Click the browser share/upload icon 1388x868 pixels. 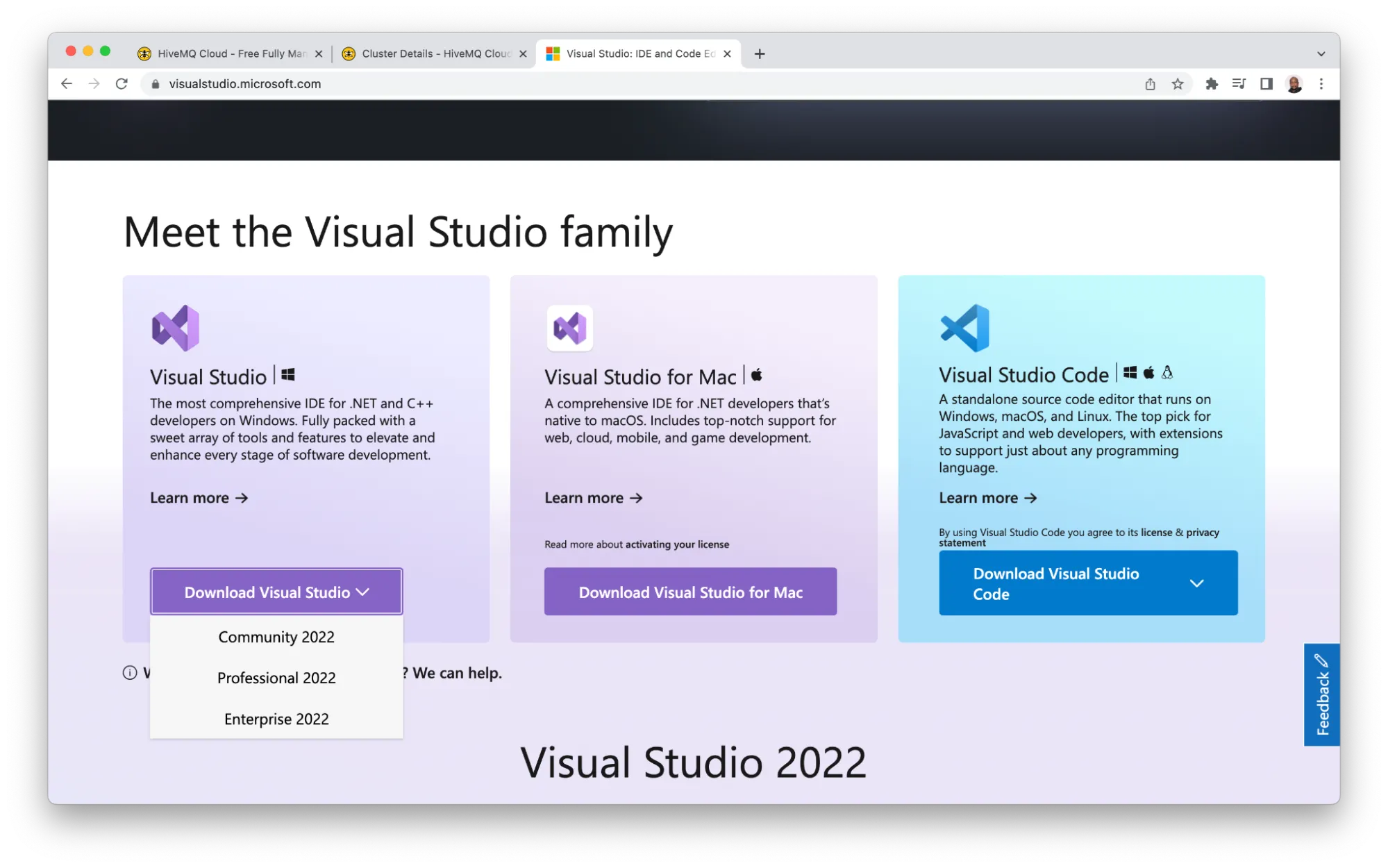click(x=1150, y=83)
